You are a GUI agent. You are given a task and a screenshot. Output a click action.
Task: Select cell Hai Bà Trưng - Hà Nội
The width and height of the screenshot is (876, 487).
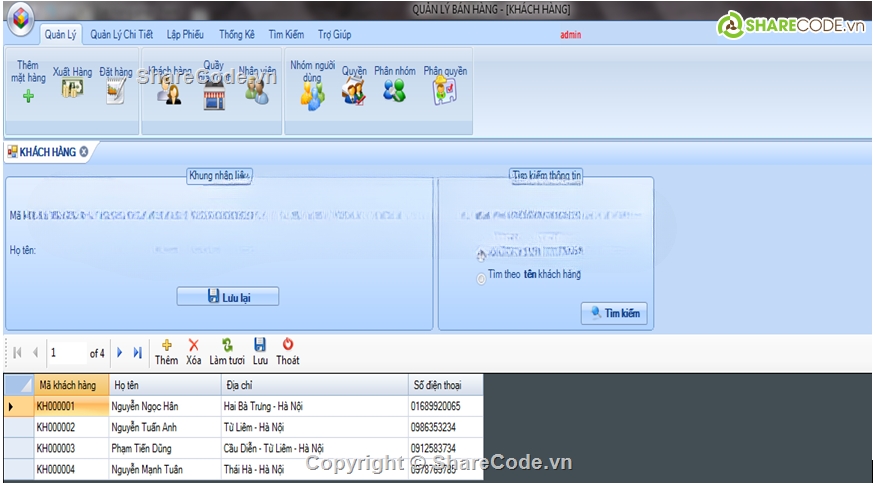(315, 406)
